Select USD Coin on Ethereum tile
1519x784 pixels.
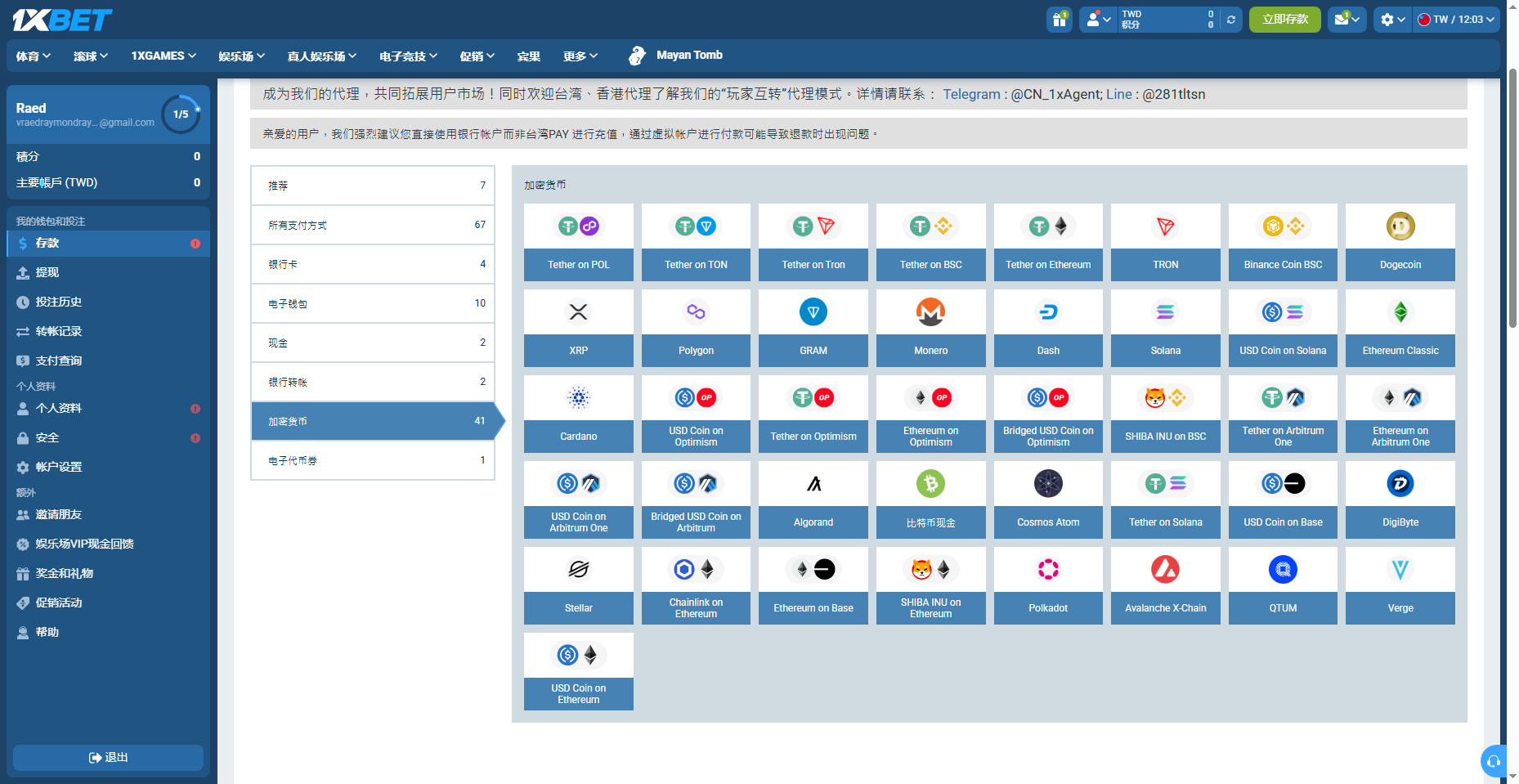pos(579,671)
